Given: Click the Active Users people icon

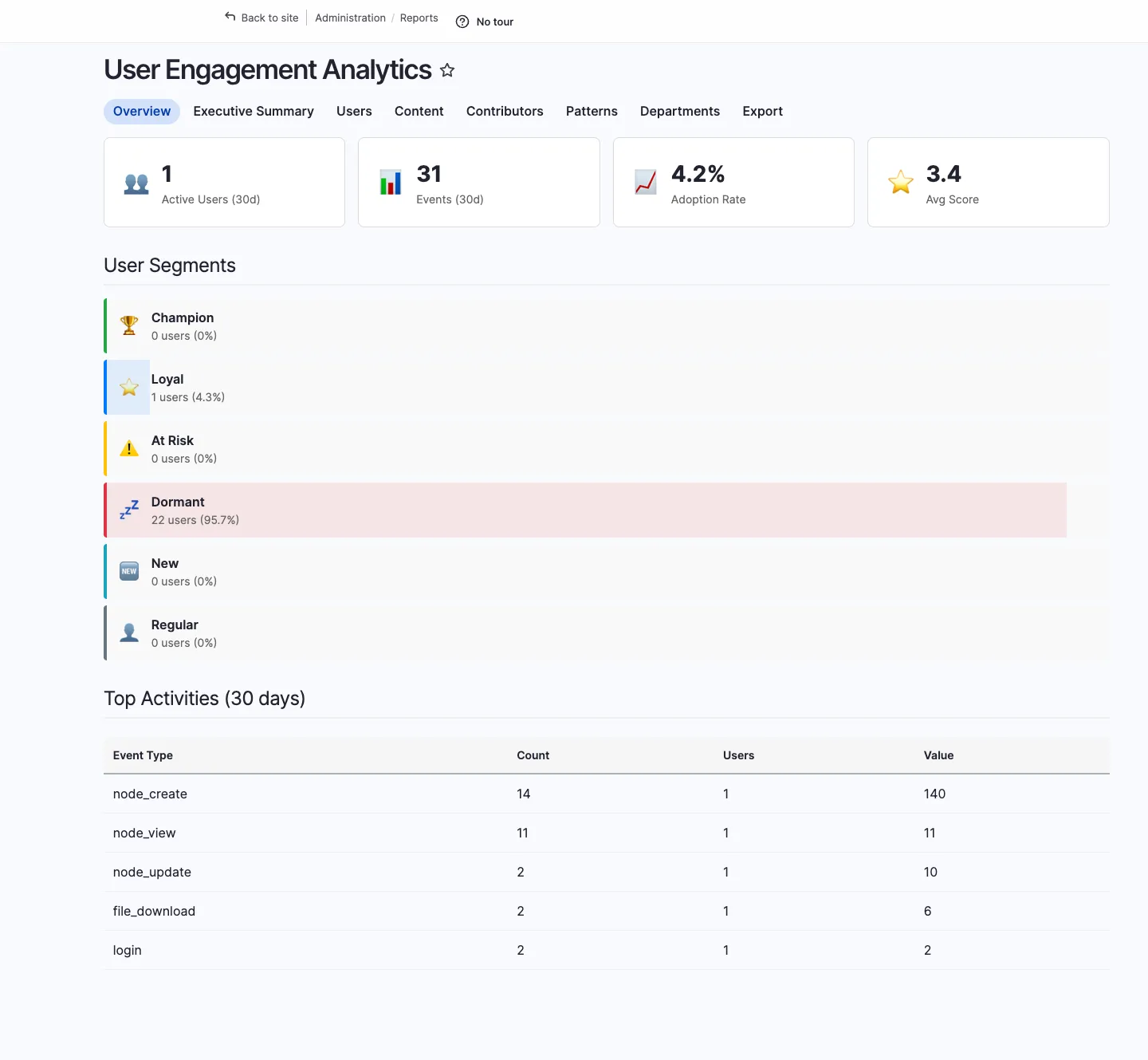Looking at the screenshot, I should [x=136, y=183].
